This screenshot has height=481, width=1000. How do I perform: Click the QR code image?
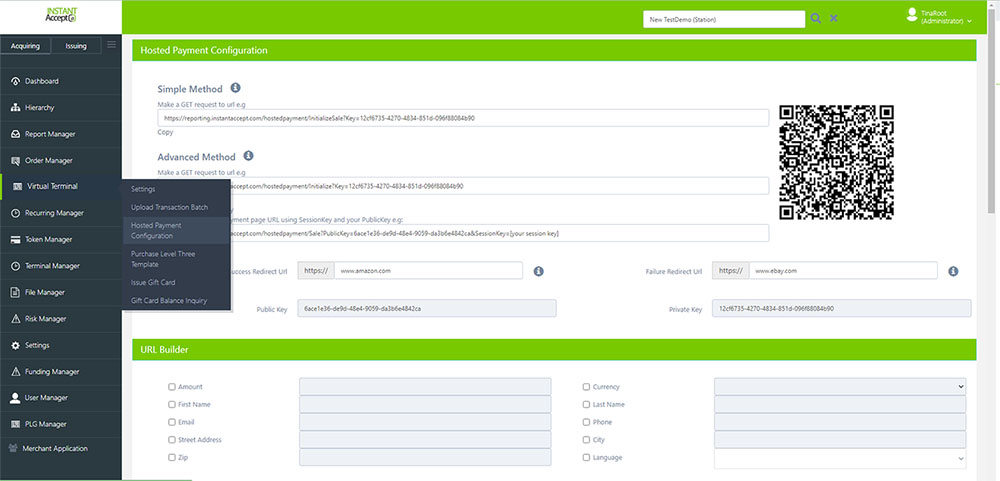click(x=836, y=162)
